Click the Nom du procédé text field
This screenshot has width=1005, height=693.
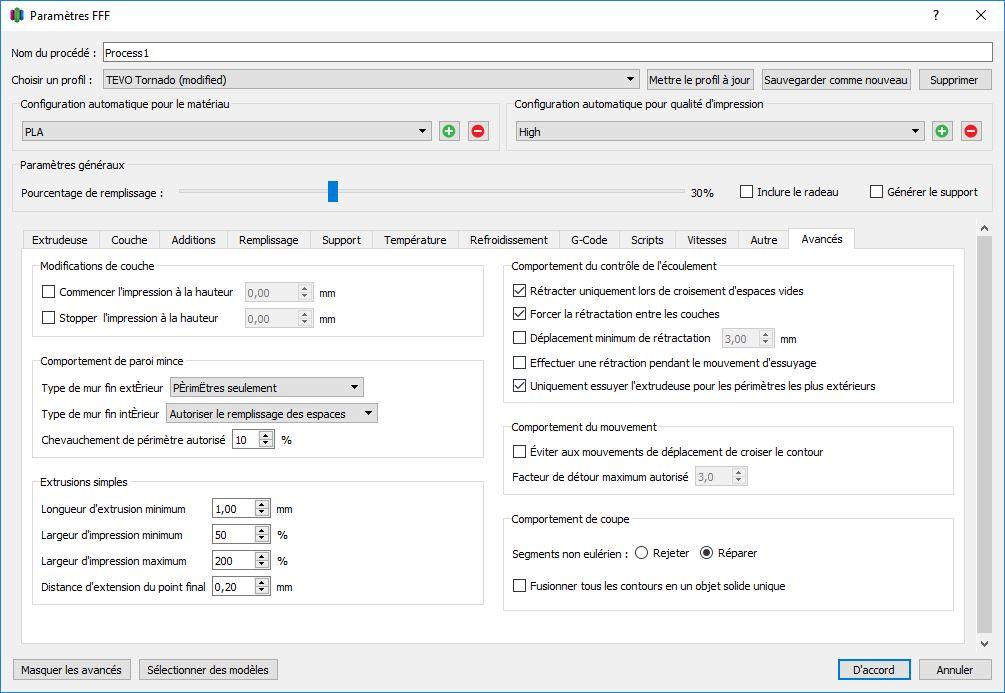click(547, 53)
